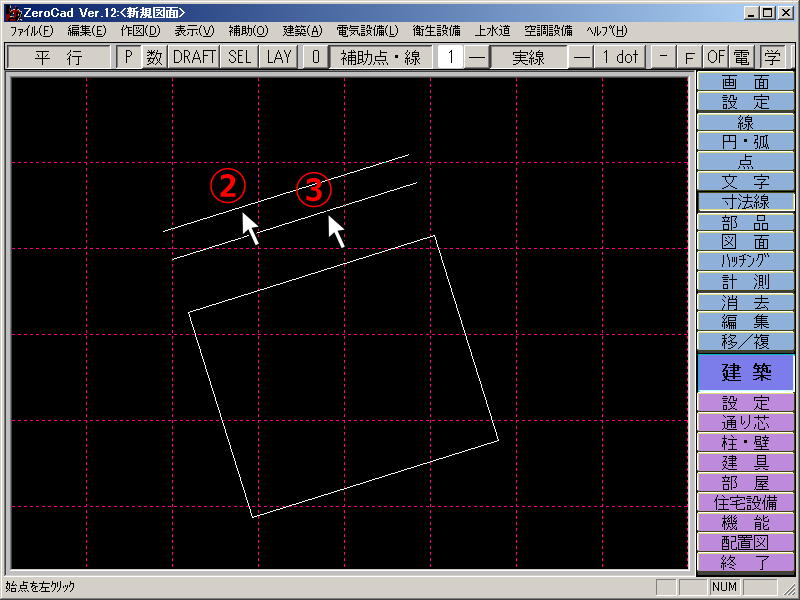
Task: Toggle the P toolbar button
Action: click(x=129, y=57)
